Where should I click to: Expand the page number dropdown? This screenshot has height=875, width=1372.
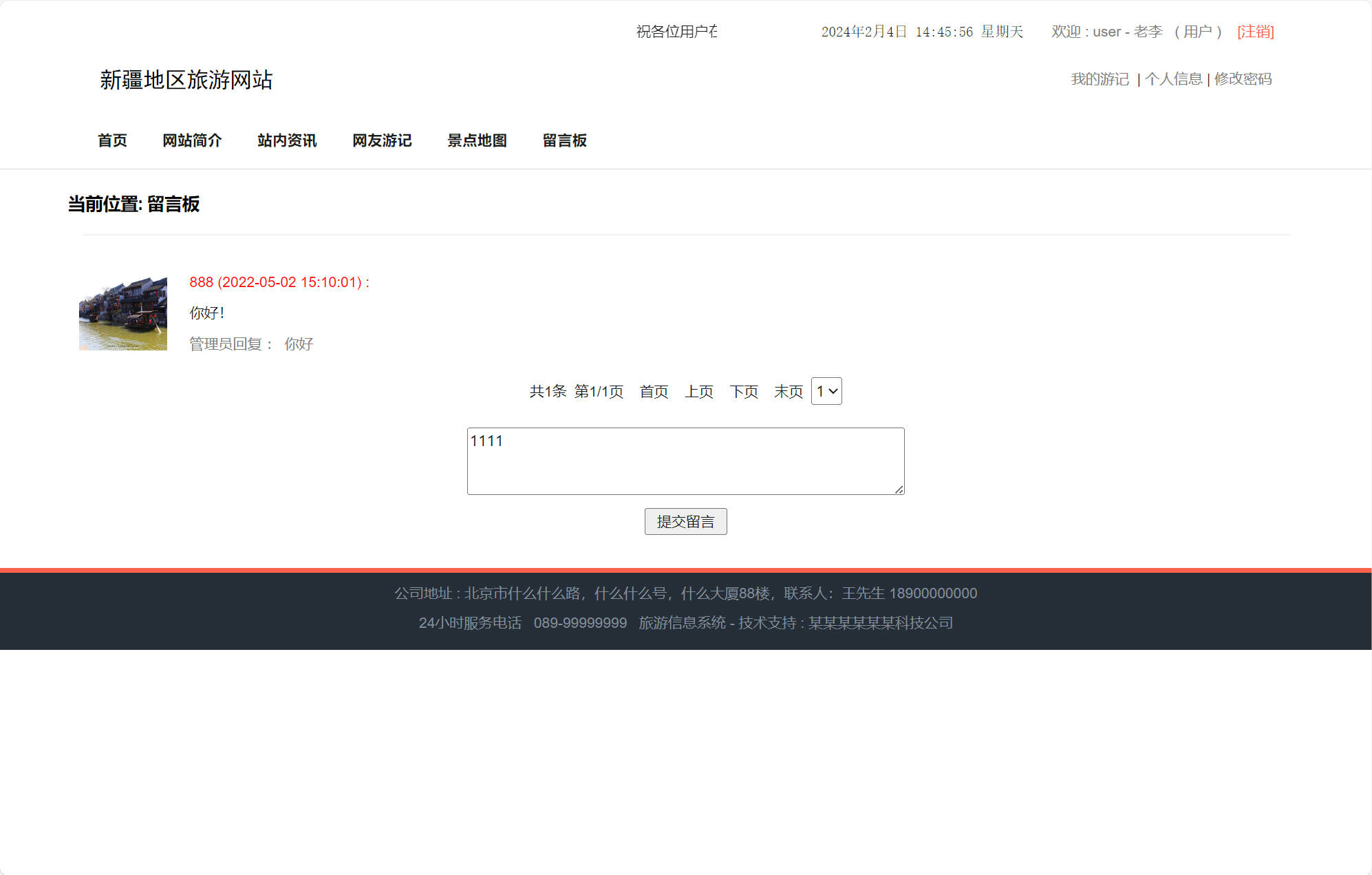pos(826,391)
